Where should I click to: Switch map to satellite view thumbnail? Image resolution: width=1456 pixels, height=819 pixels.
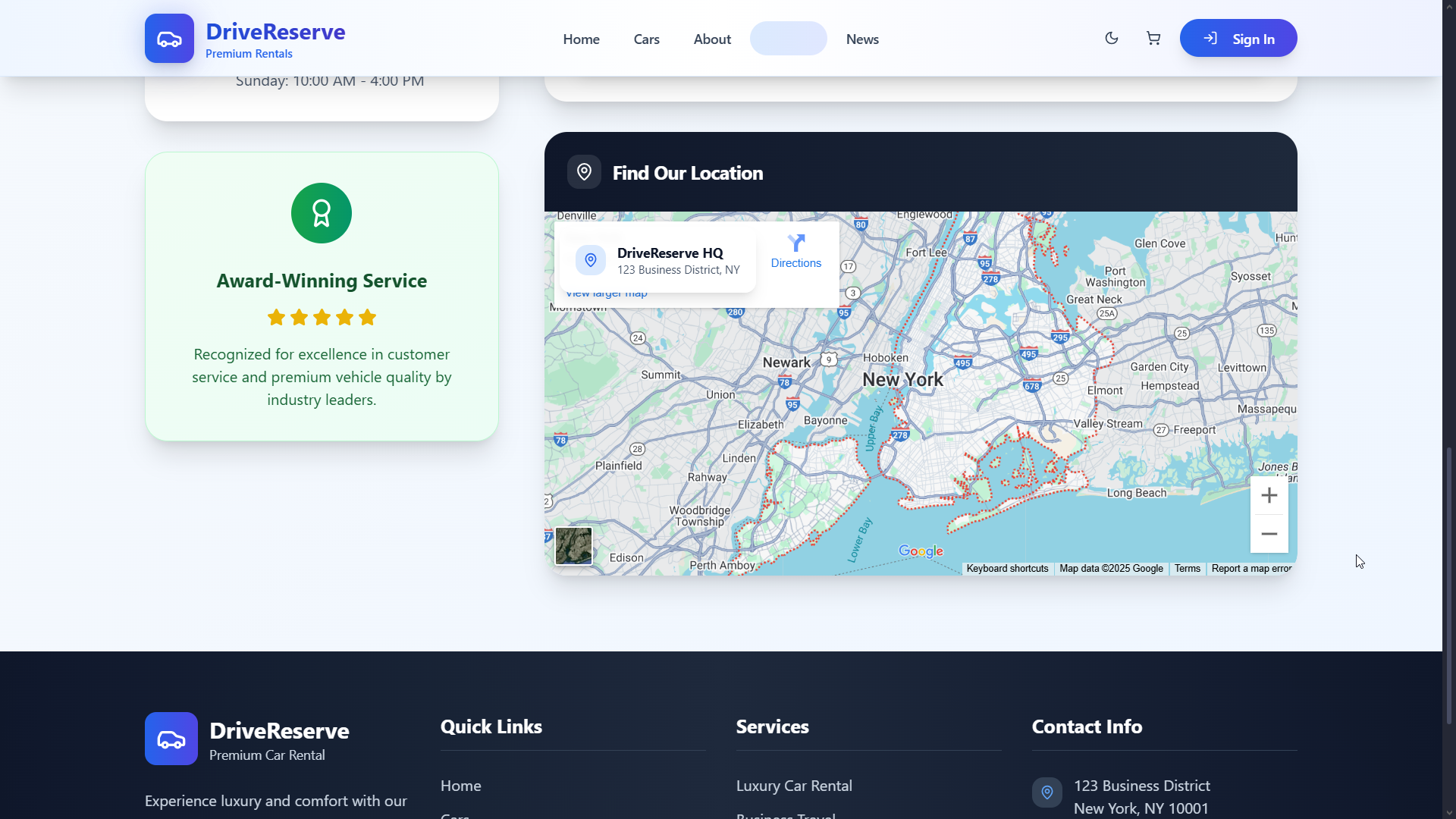pyautogui.click(x=573, y=546)
